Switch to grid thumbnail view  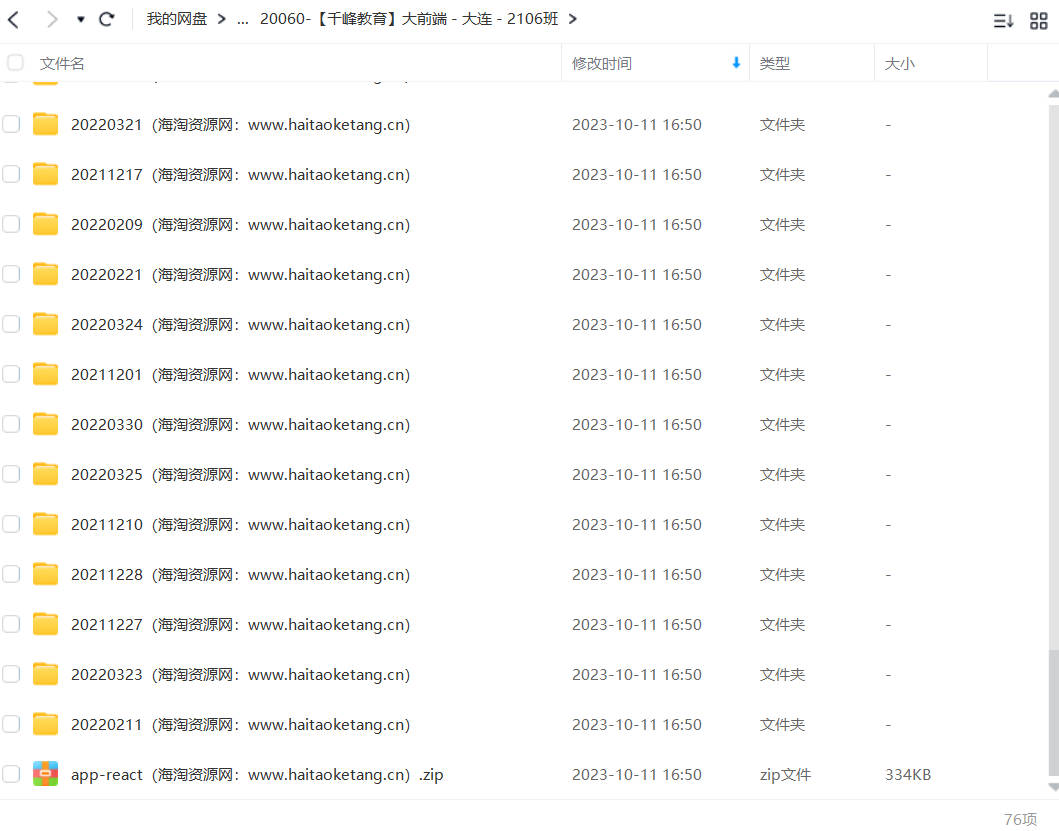point(1038,21)
